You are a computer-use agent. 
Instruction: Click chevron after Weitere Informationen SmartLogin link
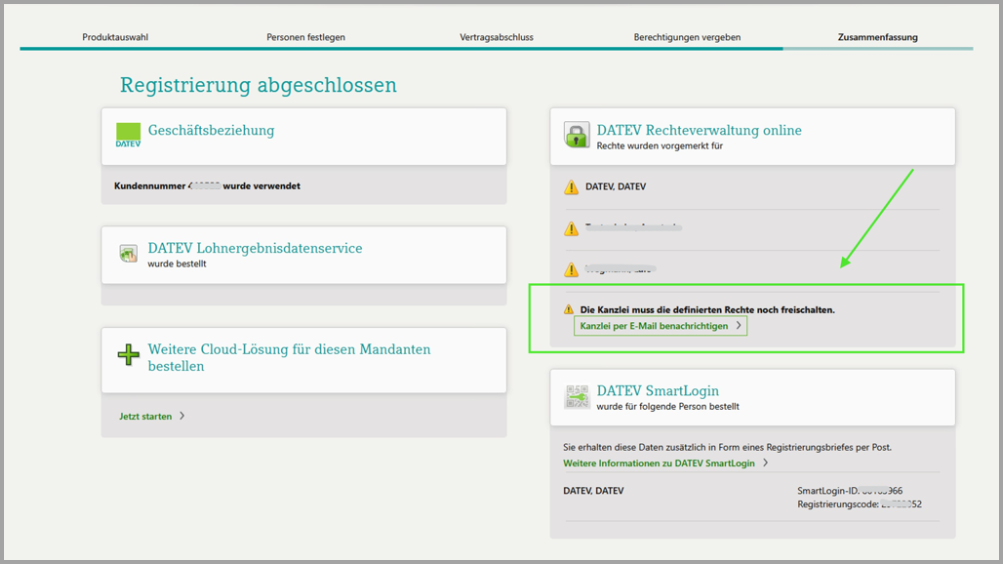[765, 463]
